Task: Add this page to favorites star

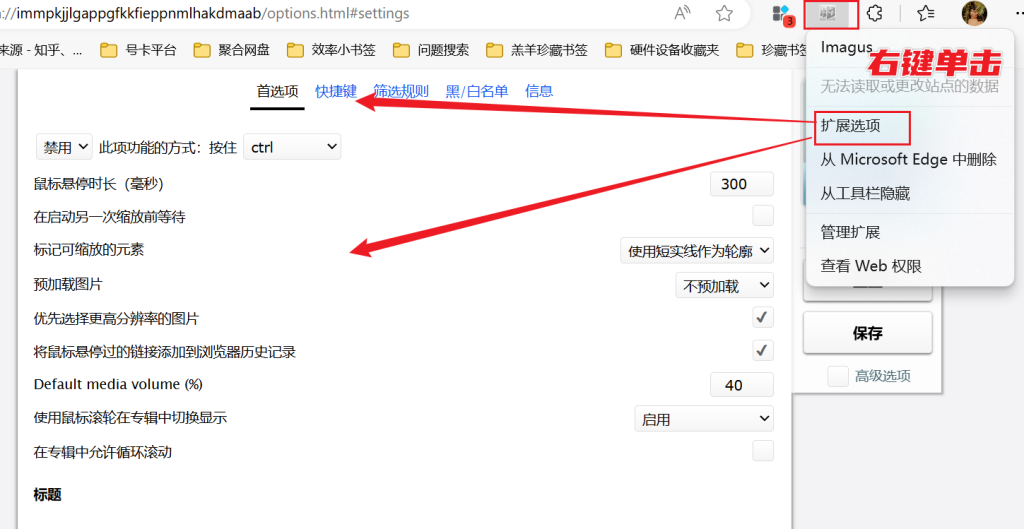Action: coord(724,14)
